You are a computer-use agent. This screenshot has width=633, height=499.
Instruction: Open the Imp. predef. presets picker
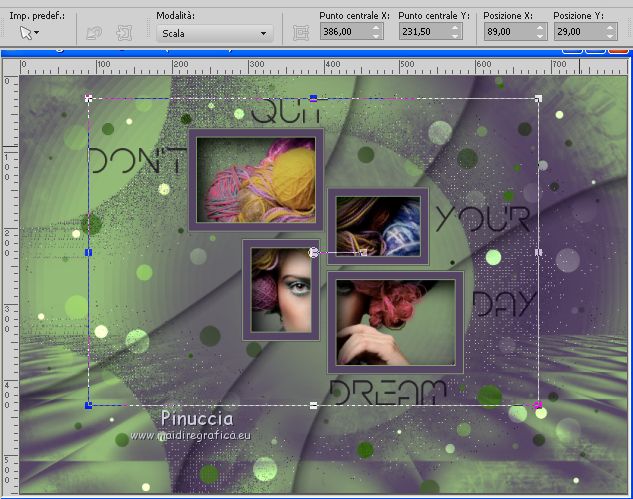click(x=29, y=33)
